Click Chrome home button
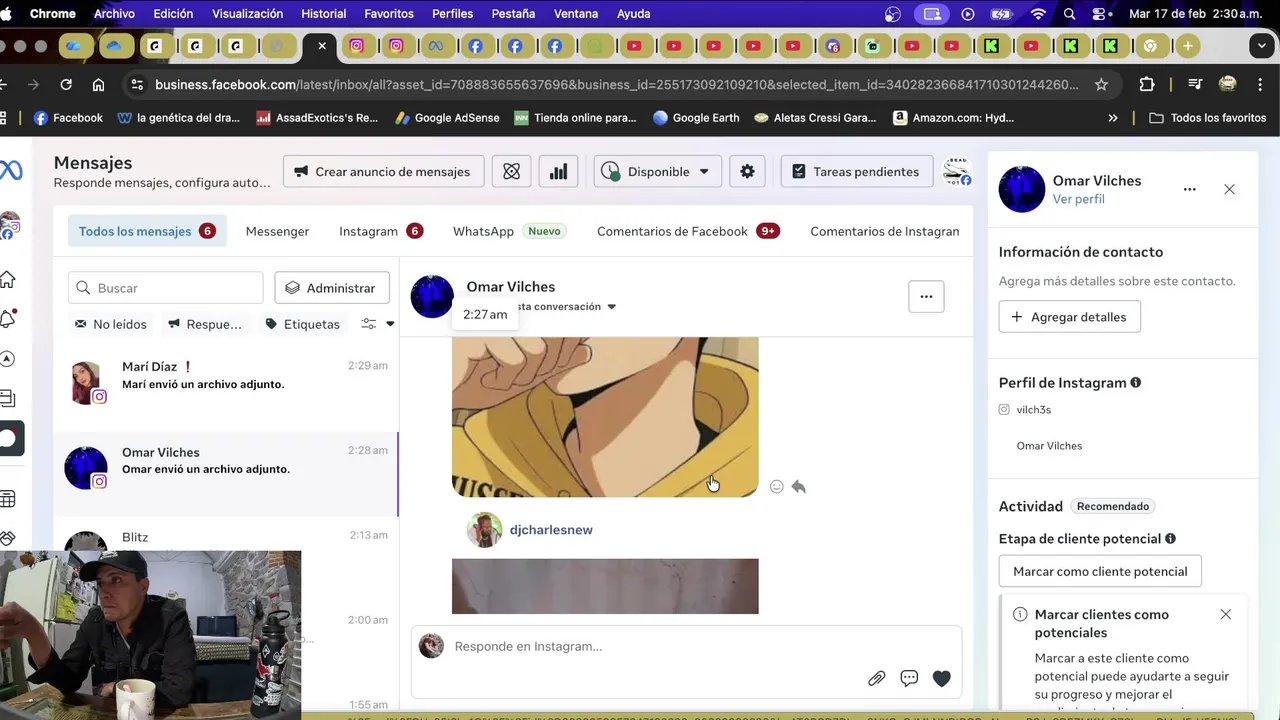1280x720 pixels. pyautogui.click(x=98, y=85)
